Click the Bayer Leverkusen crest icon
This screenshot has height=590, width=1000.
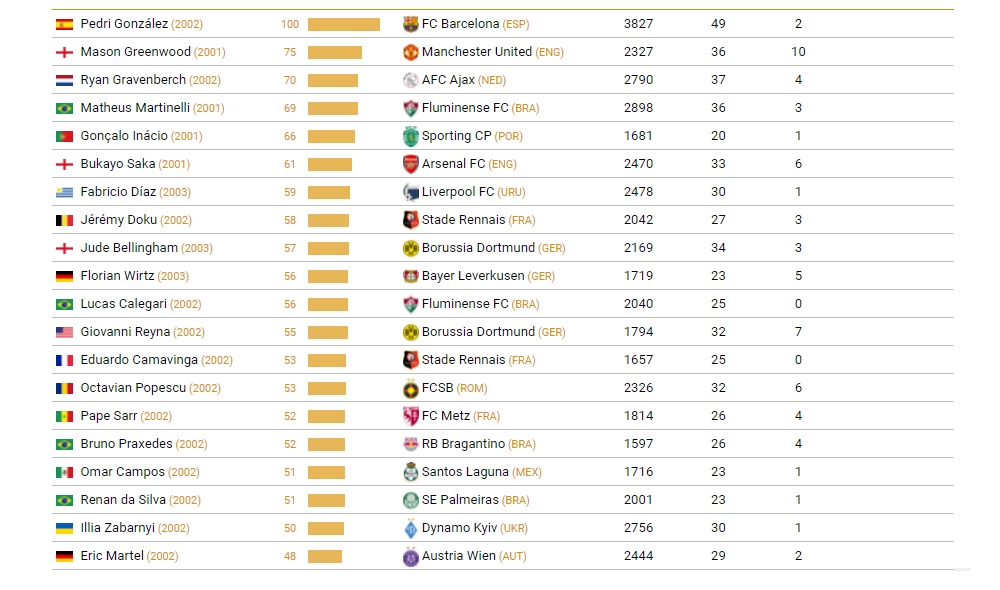410,276
